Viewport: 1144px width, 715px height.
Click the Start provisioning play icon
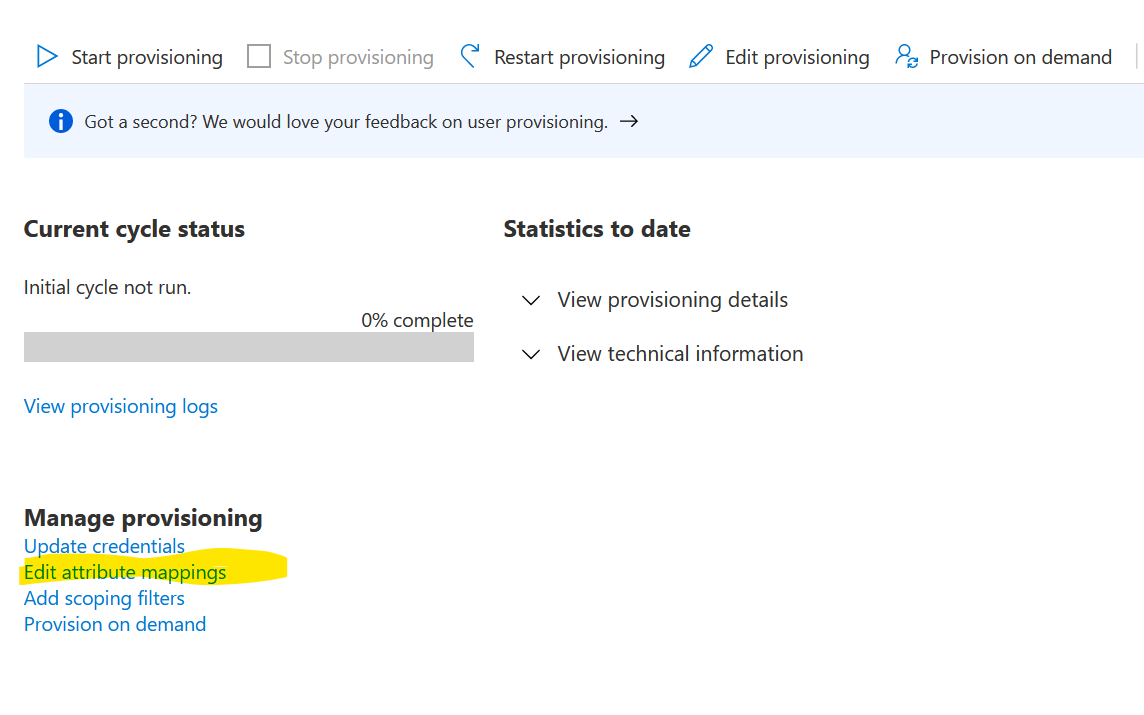click(x=47, y=56)
